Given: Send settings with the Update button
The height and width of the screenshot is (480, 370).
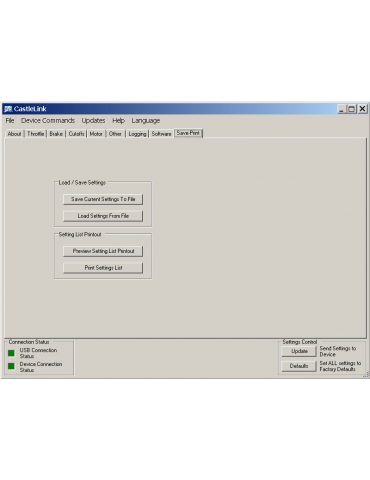Looking at the screenshot, I should 299,351.
